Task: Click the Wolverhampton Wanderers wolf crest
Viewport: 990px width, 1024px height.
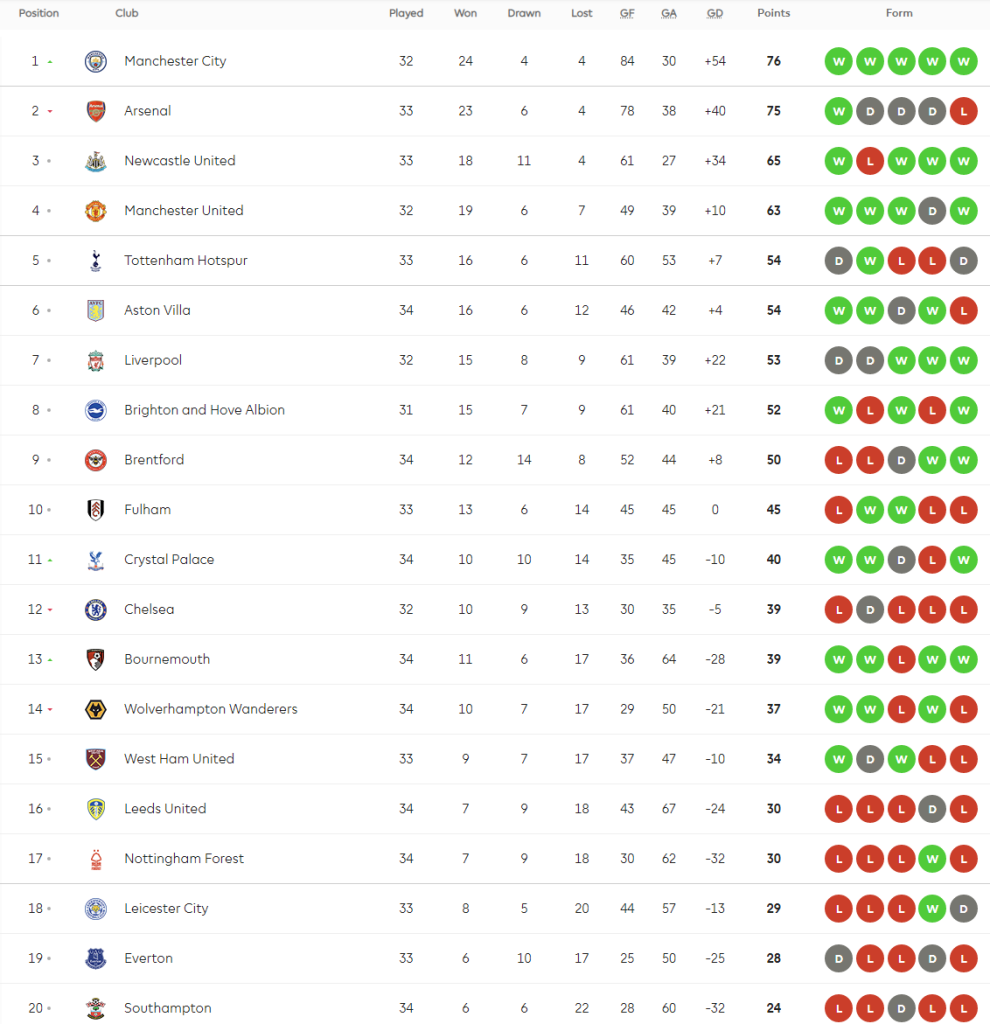Action: tap(95, 709)
